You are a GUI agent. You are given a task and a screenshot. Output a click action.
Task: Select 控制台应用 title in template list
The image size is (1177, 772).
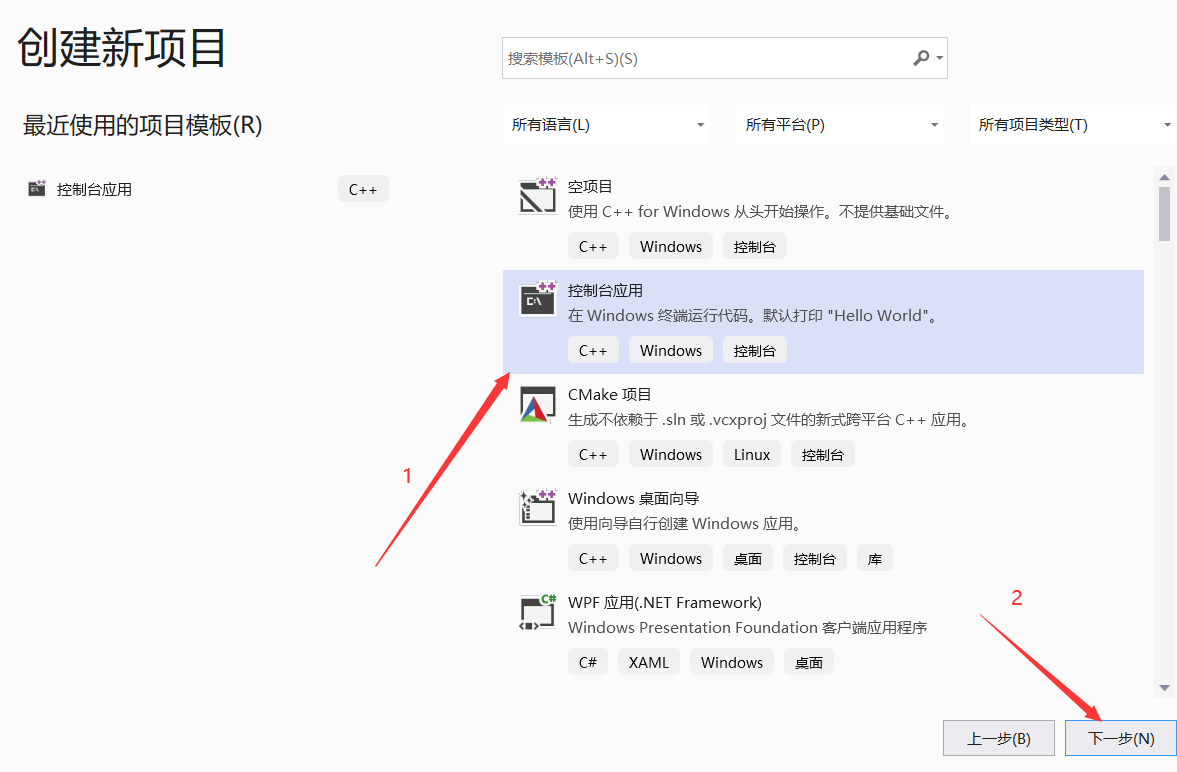605,291
